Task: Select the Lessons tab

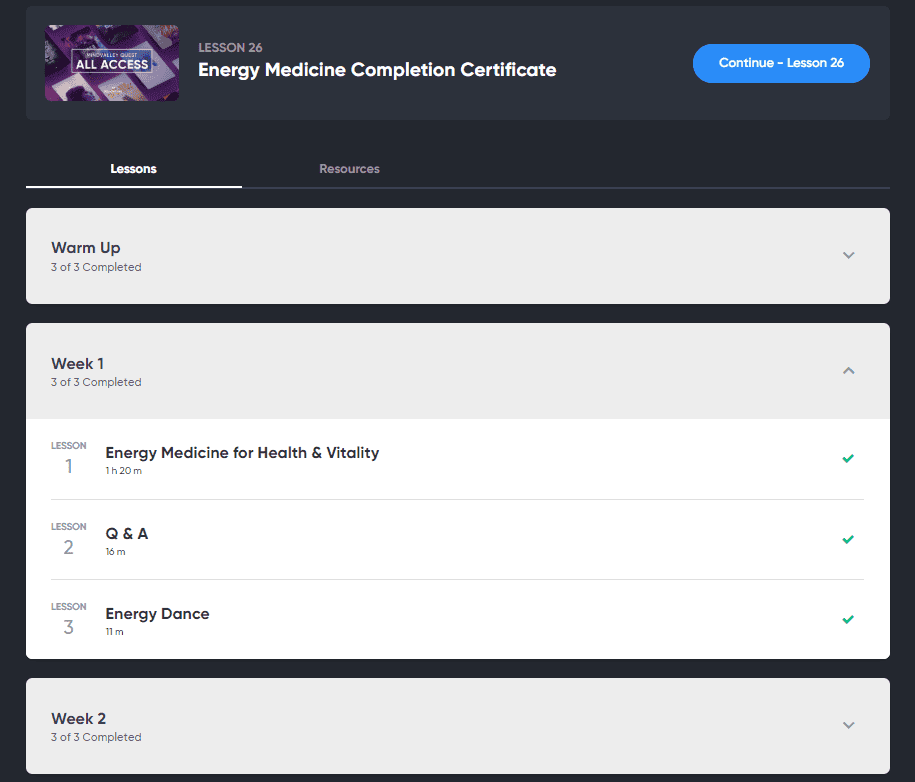Action: [134, 169]
